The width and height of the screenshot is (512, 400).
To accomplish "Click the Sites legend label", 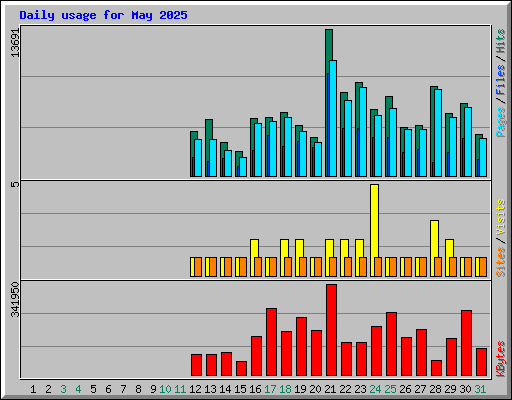I will [x=501, y=262].
